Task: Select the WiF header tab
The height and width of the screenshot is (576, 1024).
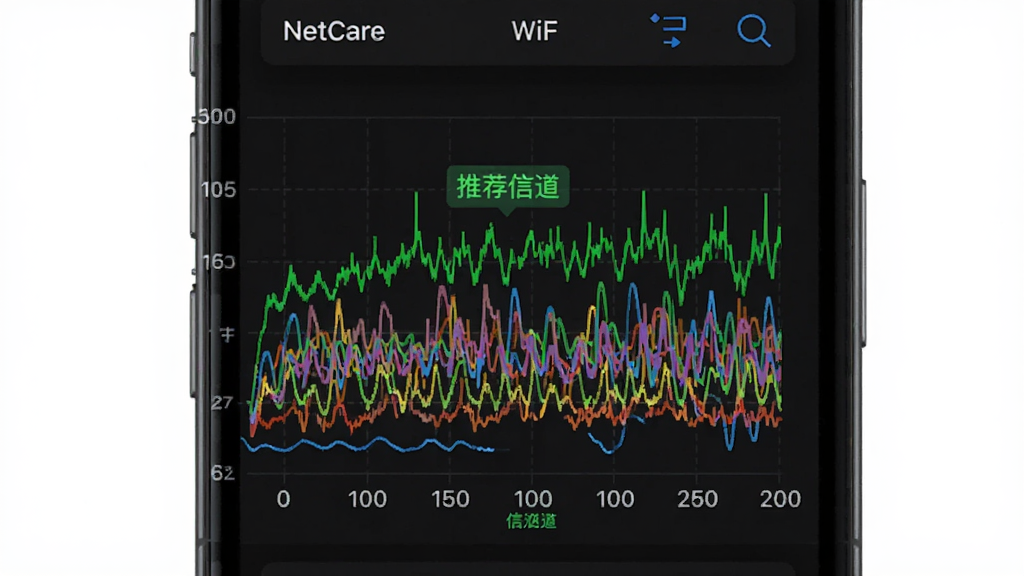Action: [x=534, y=31]
